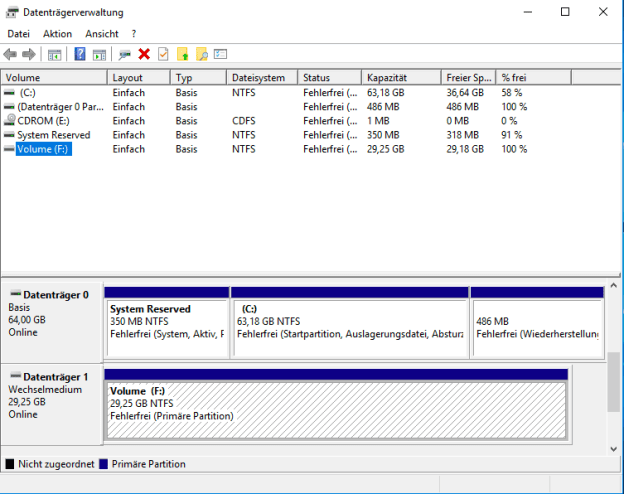Image resolution: width=624 pixels, height=494 pixels.
Task: Click the connect drive toolbar icon
Action: pyautogui.click(x=124, y=54)
